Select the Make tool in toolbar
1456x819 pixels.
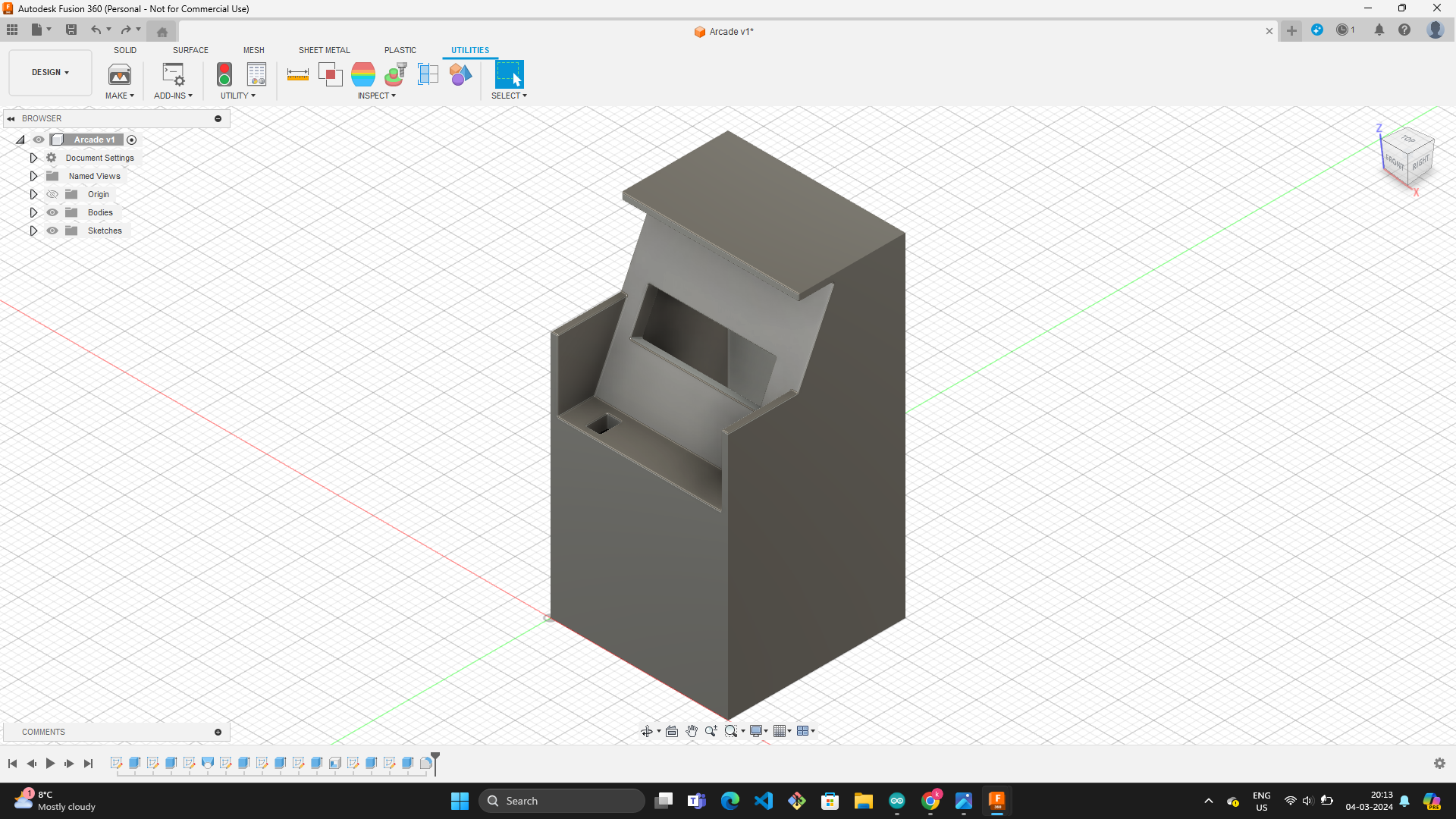pos(119,80)
